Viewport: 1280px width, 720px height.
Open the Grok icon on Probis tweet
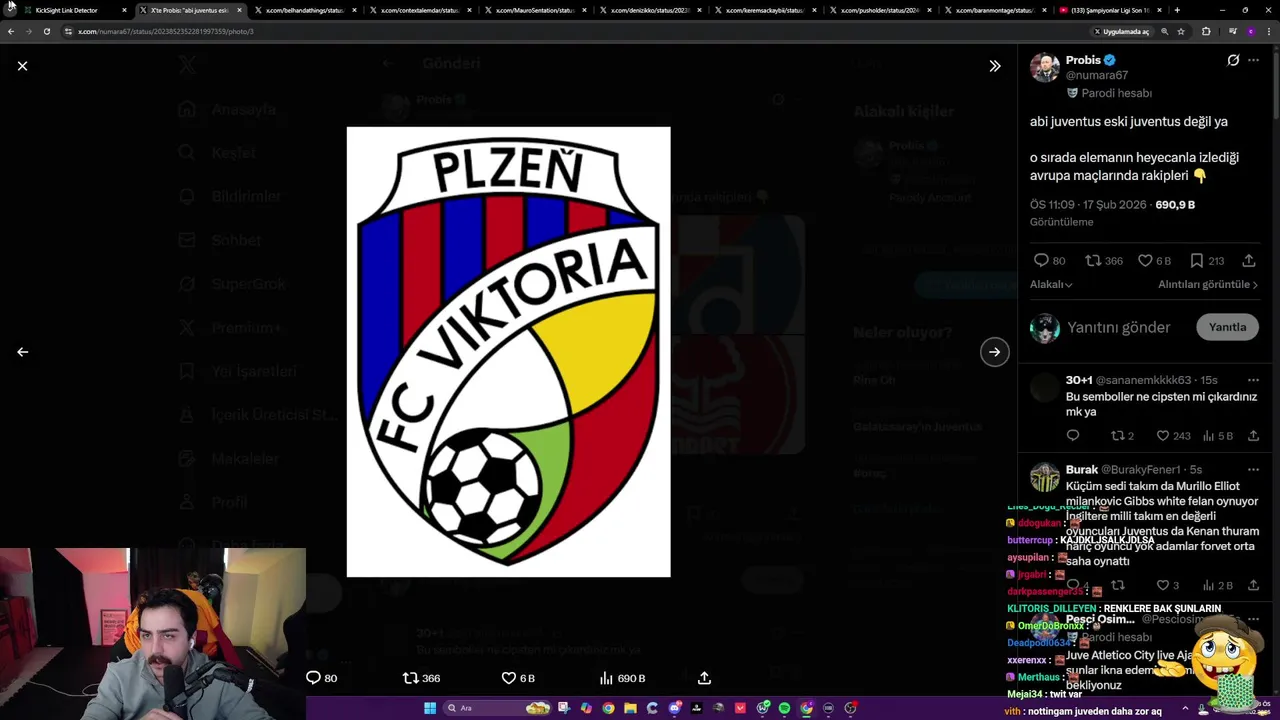pos(1233,60)
